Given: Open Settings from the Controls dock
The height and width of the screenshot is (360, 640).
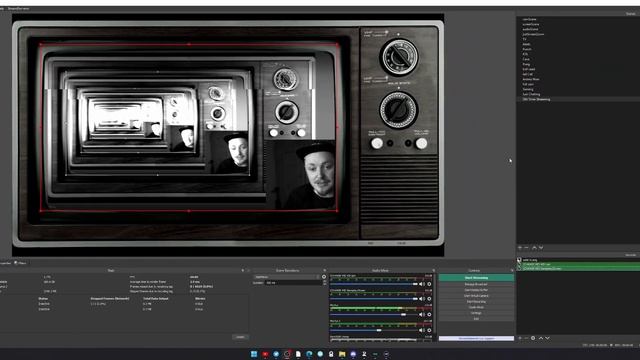Looking at the screenshot, I should click(476, 313).
